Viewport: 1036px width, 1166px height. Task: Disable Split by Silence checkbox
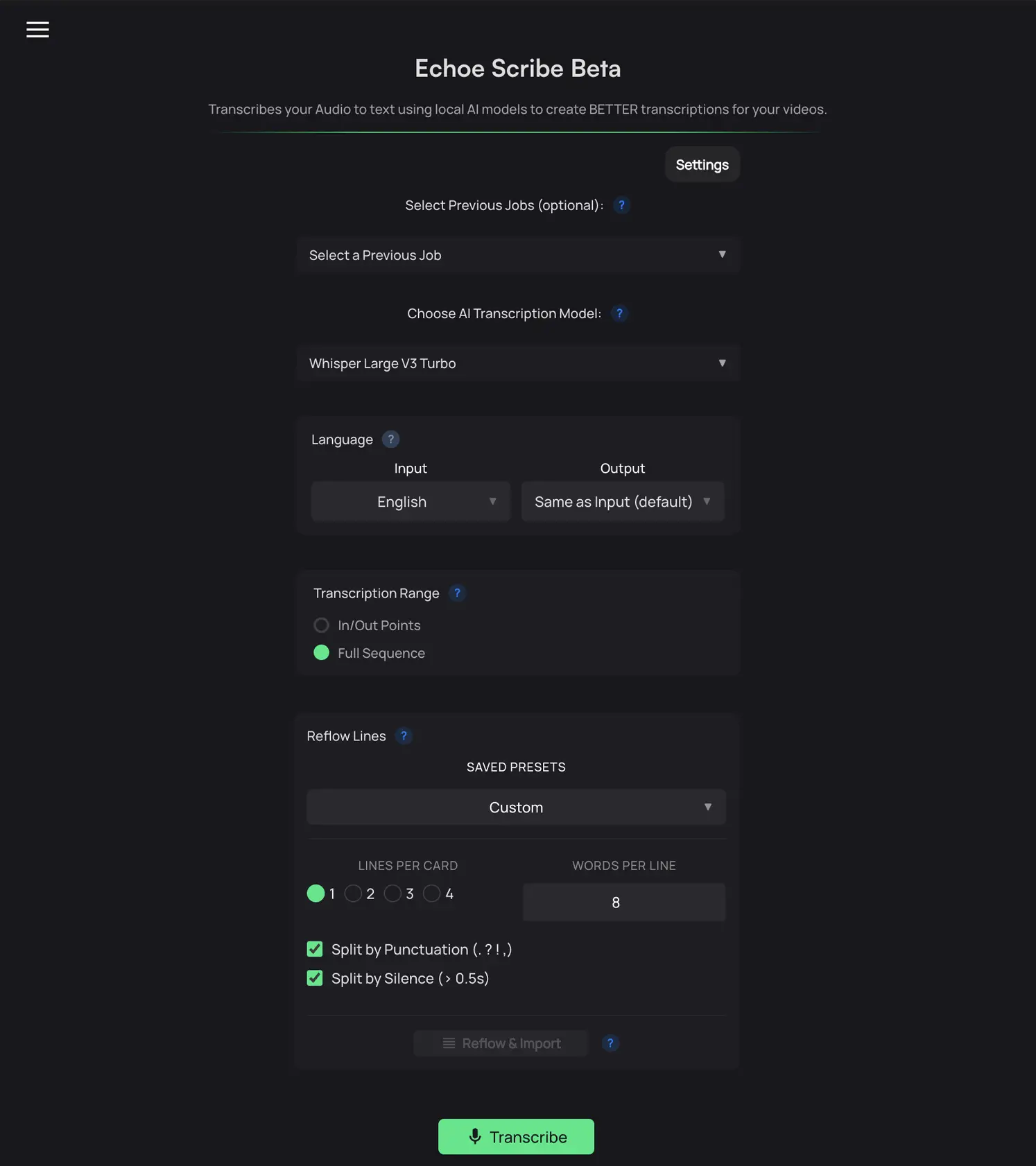coord(315,978)
